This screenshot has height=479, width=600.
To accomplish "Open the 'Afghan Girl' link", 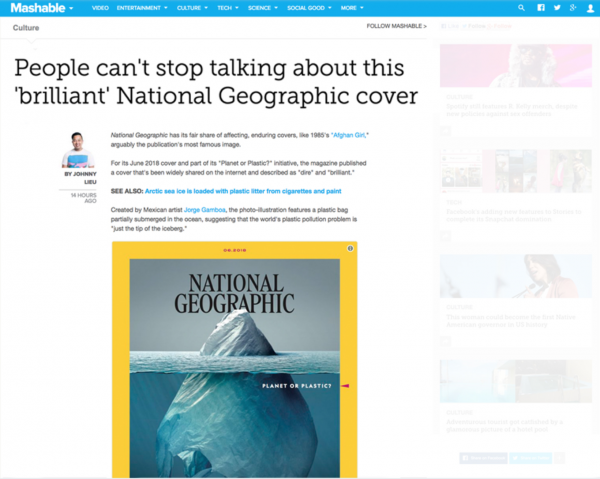I will tap(349, 135).
